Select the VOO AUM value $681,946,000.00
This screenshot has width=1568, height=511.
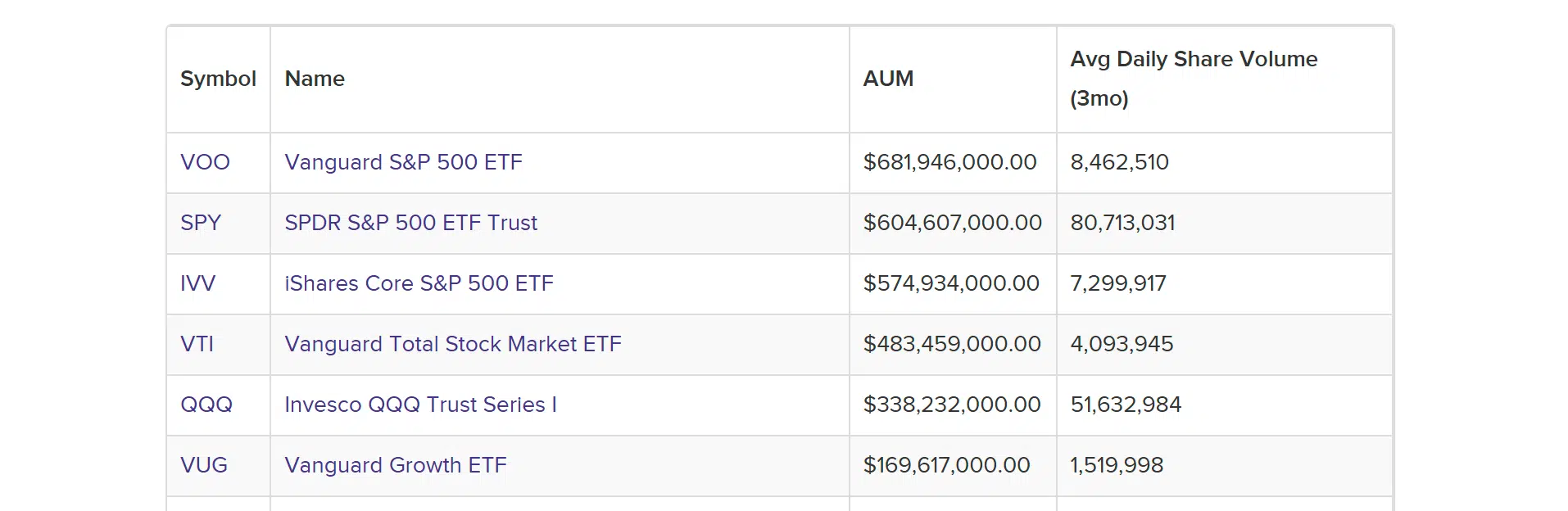950,162
